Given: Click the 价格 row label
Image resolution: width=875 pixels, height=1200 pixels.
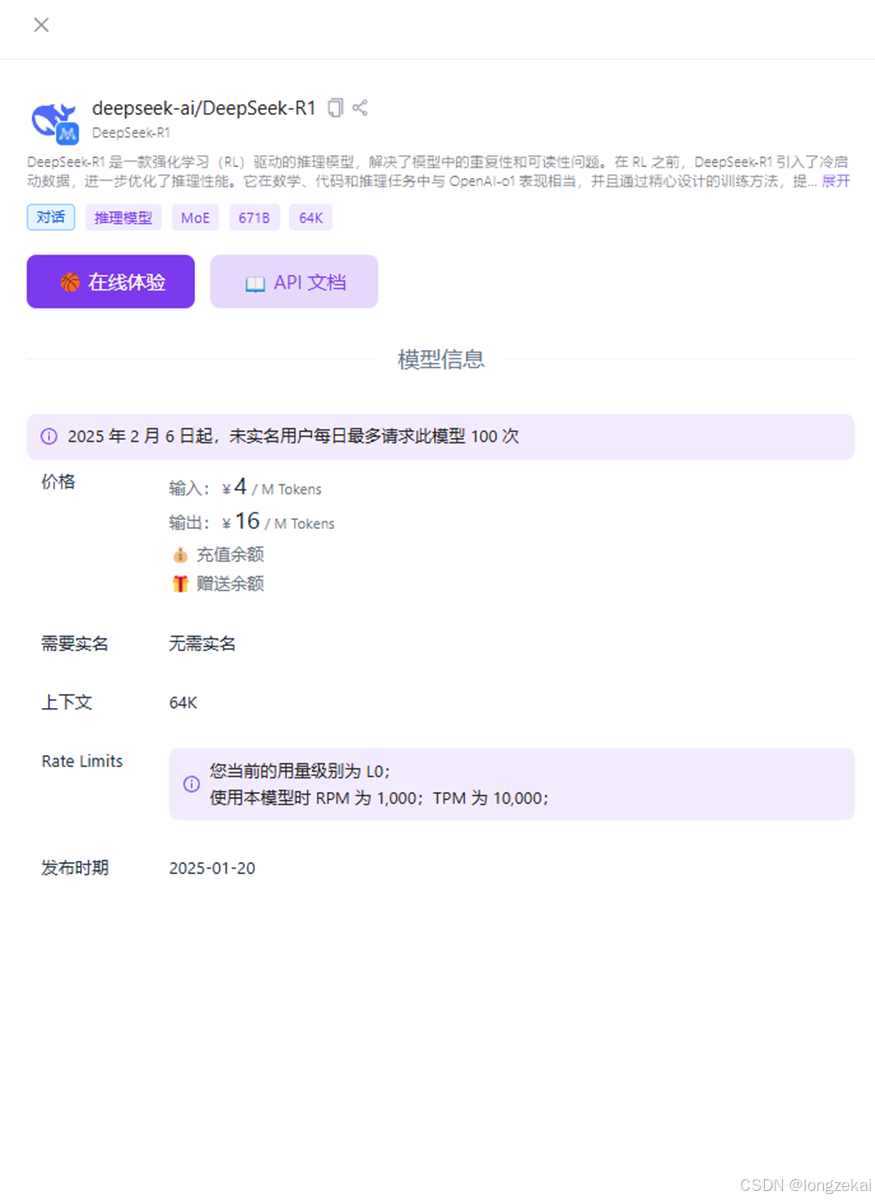Looking at the screenshot, I should [58, 482].
